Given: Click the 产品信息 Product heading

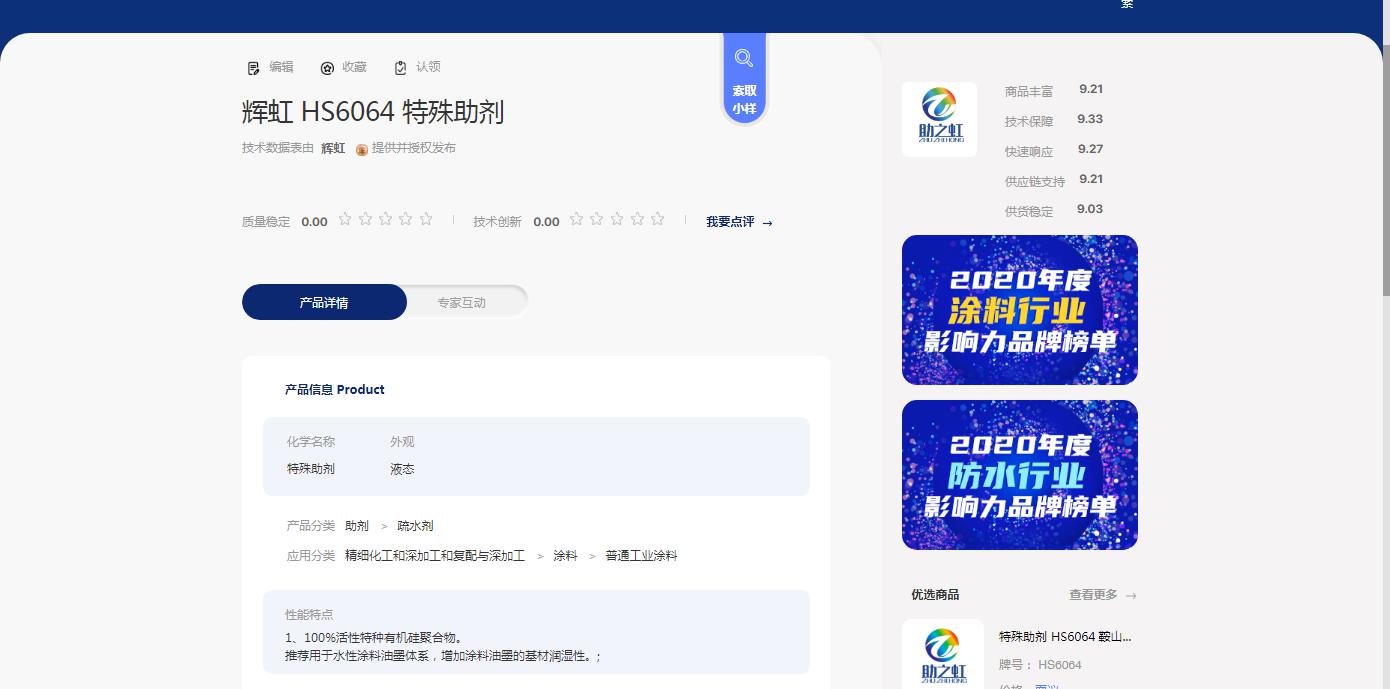Looking at the screenshot, I should point(335,390).
